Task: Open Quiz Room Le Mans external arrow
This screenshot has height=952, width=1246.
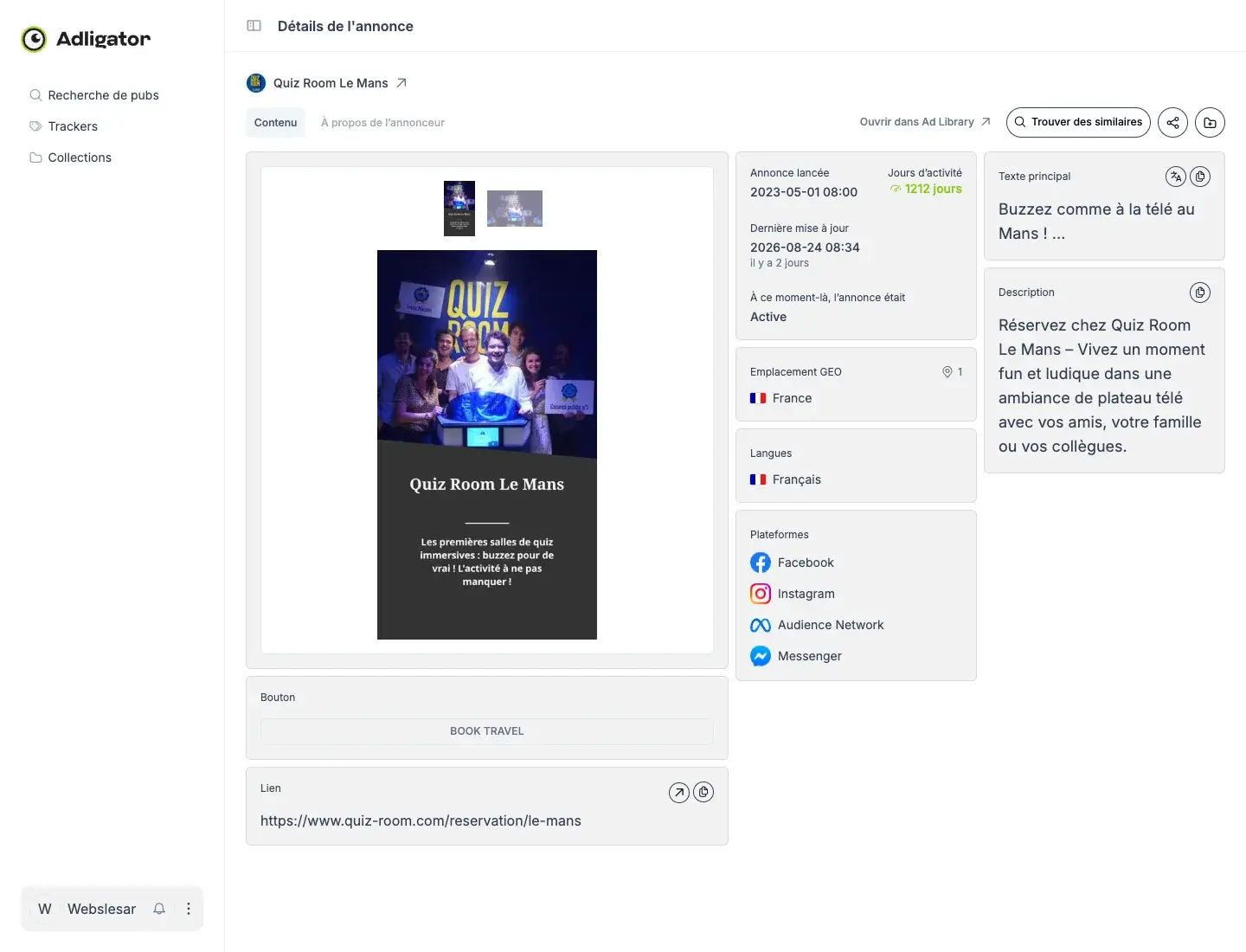Action: 401,83
